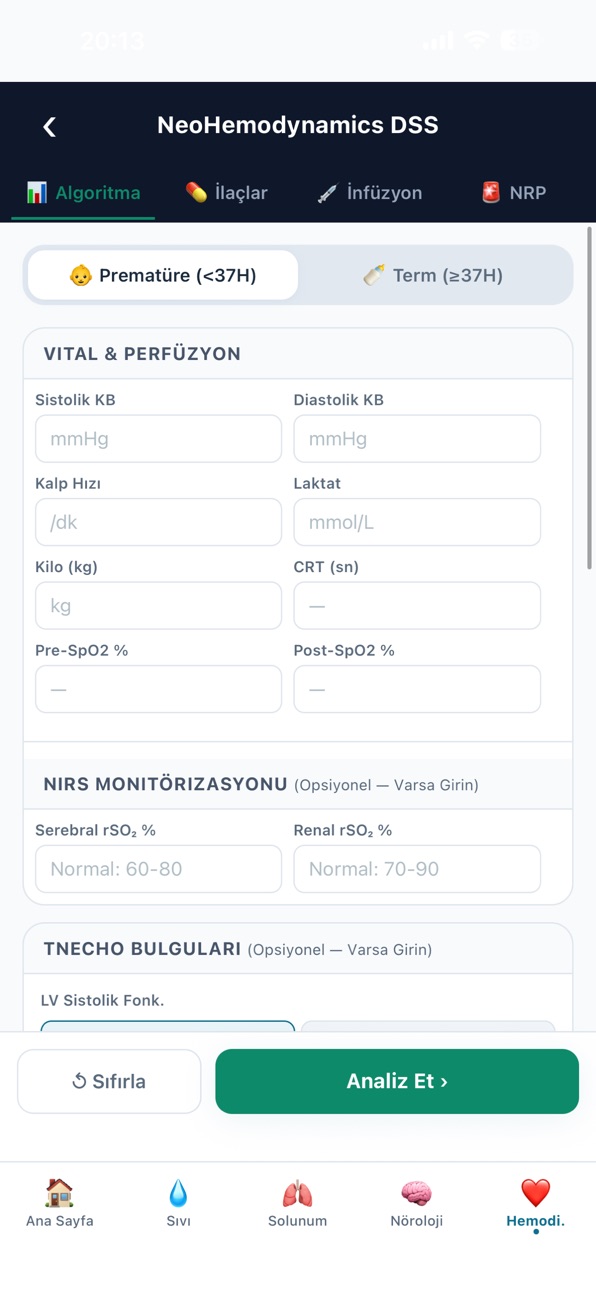Open Nöroloji brain icon
The width and height of the screenshot is (596, 1290).
click(416, 1192)
